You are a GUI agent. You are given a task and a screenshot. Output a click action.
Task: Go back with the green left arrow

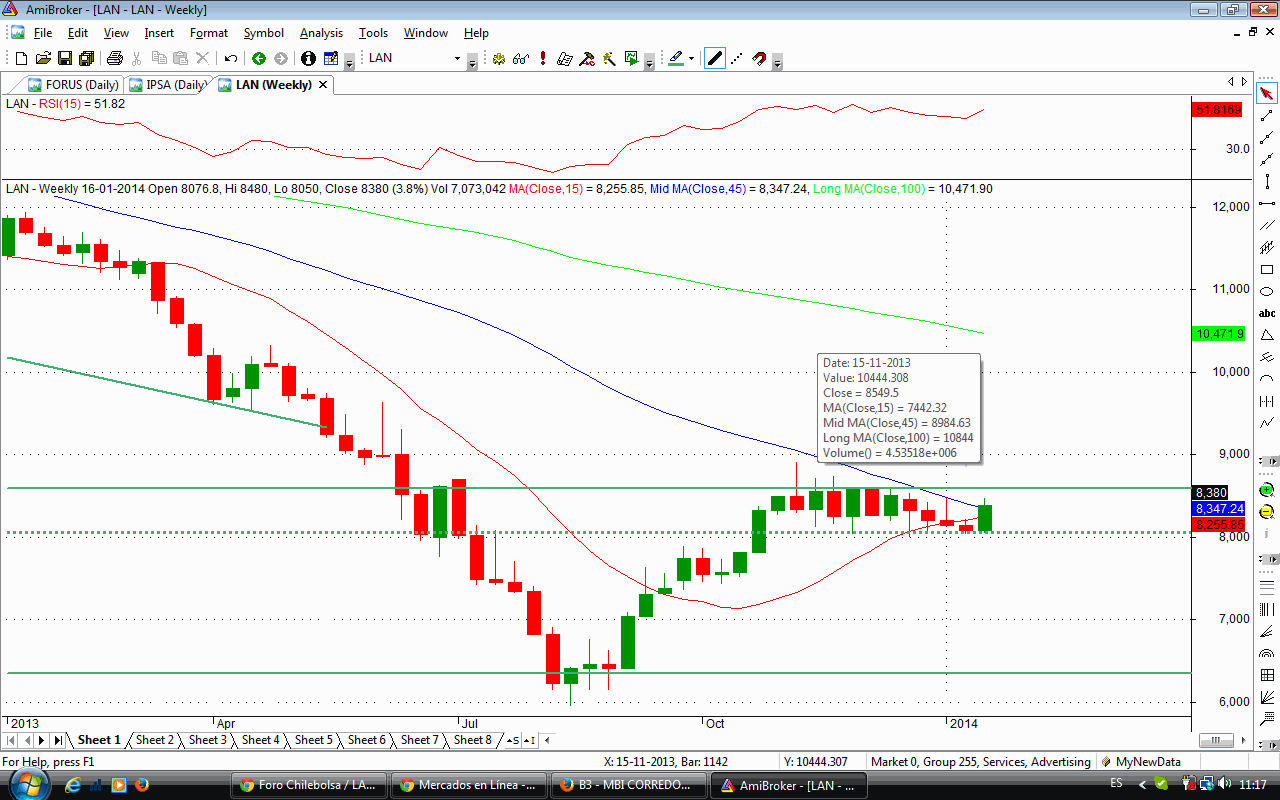259,59
